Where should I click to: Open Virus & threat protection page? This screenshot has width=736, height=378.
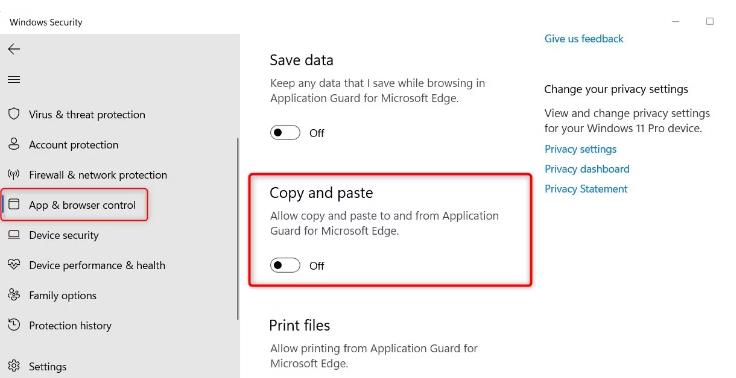click(87, 115)
